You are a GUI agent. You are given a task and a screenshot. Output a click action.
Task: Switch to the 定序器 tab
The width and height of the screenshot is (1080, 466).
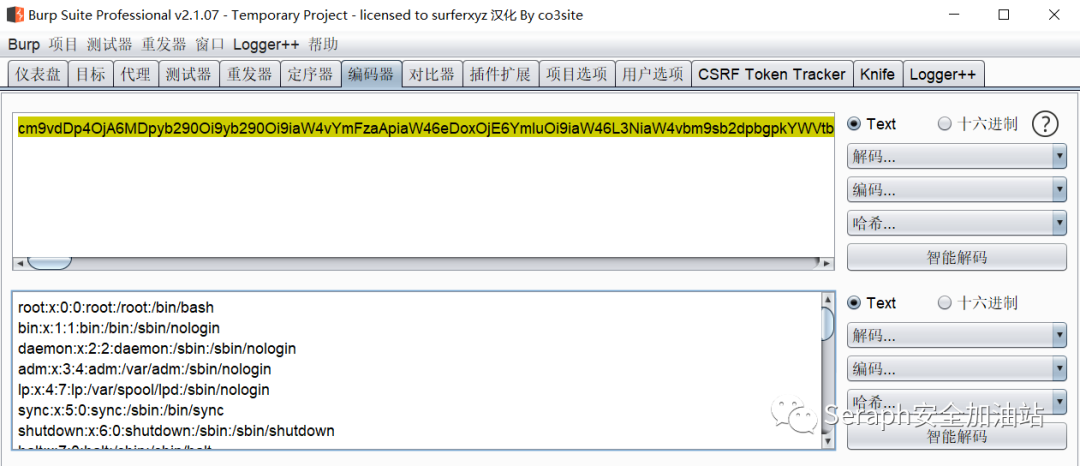(310, 74)
